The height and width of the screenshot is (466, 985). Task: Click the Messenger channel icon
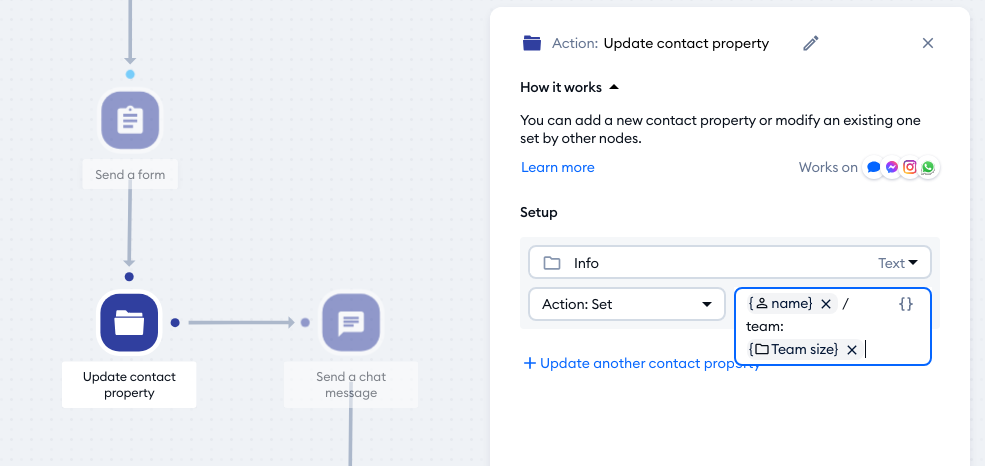pyautogui.click(x=892, y=168)
